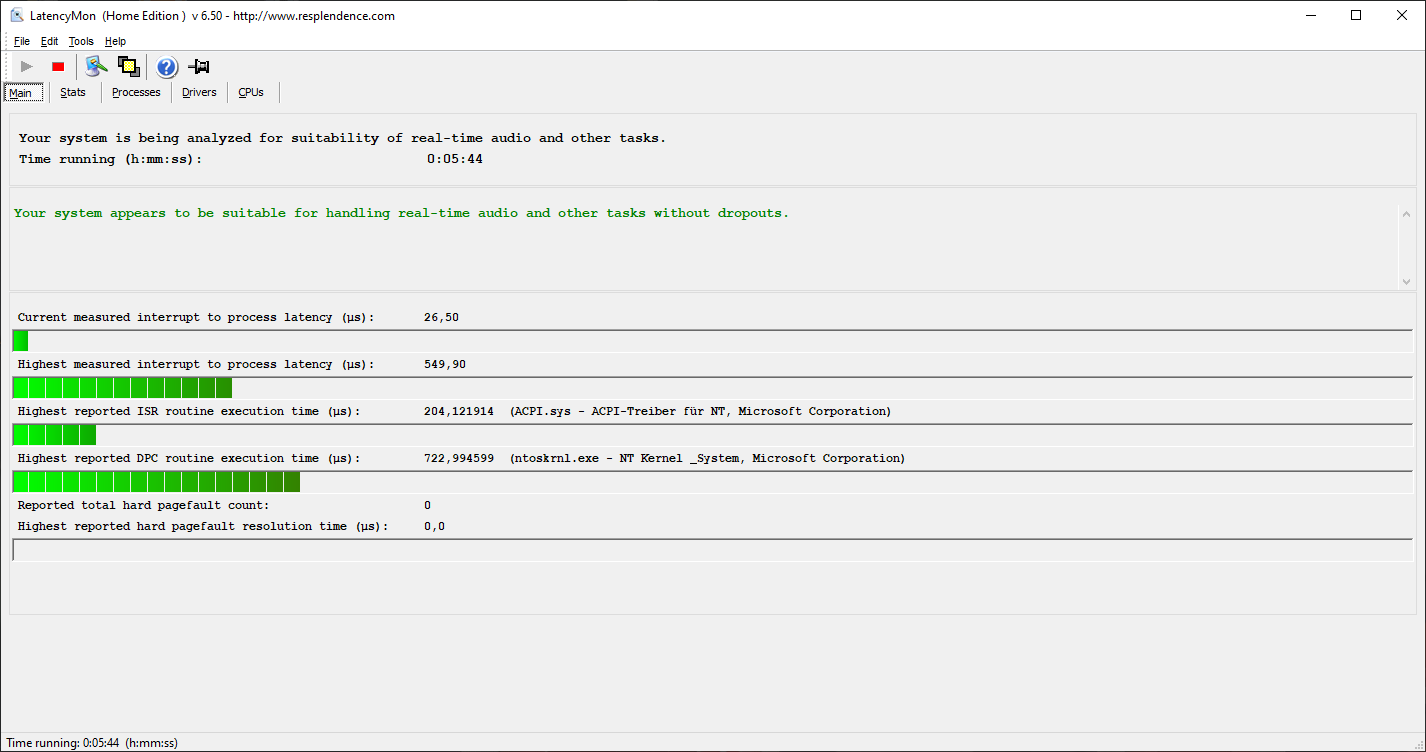The height and width of the screenshot is (752, 1426).
Task: Open the Tools menu
Action: [x=81, y=41]
